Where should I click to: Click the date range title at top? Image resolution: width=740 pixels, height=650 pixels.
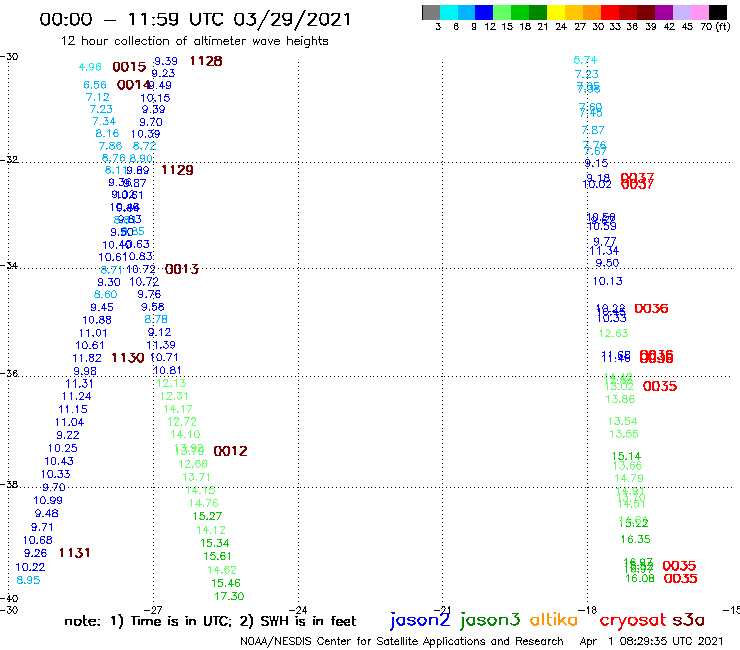[195, 20]
